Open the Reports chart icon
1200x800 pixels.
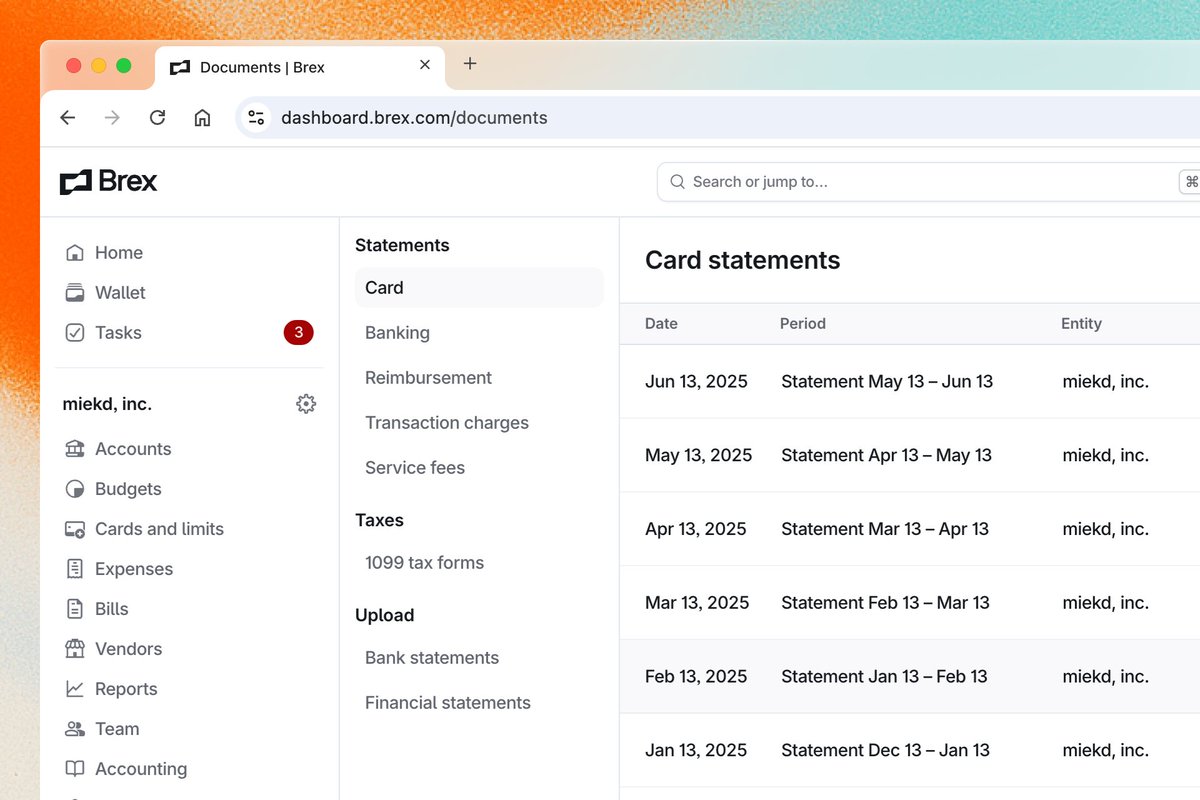pos(75,689)
